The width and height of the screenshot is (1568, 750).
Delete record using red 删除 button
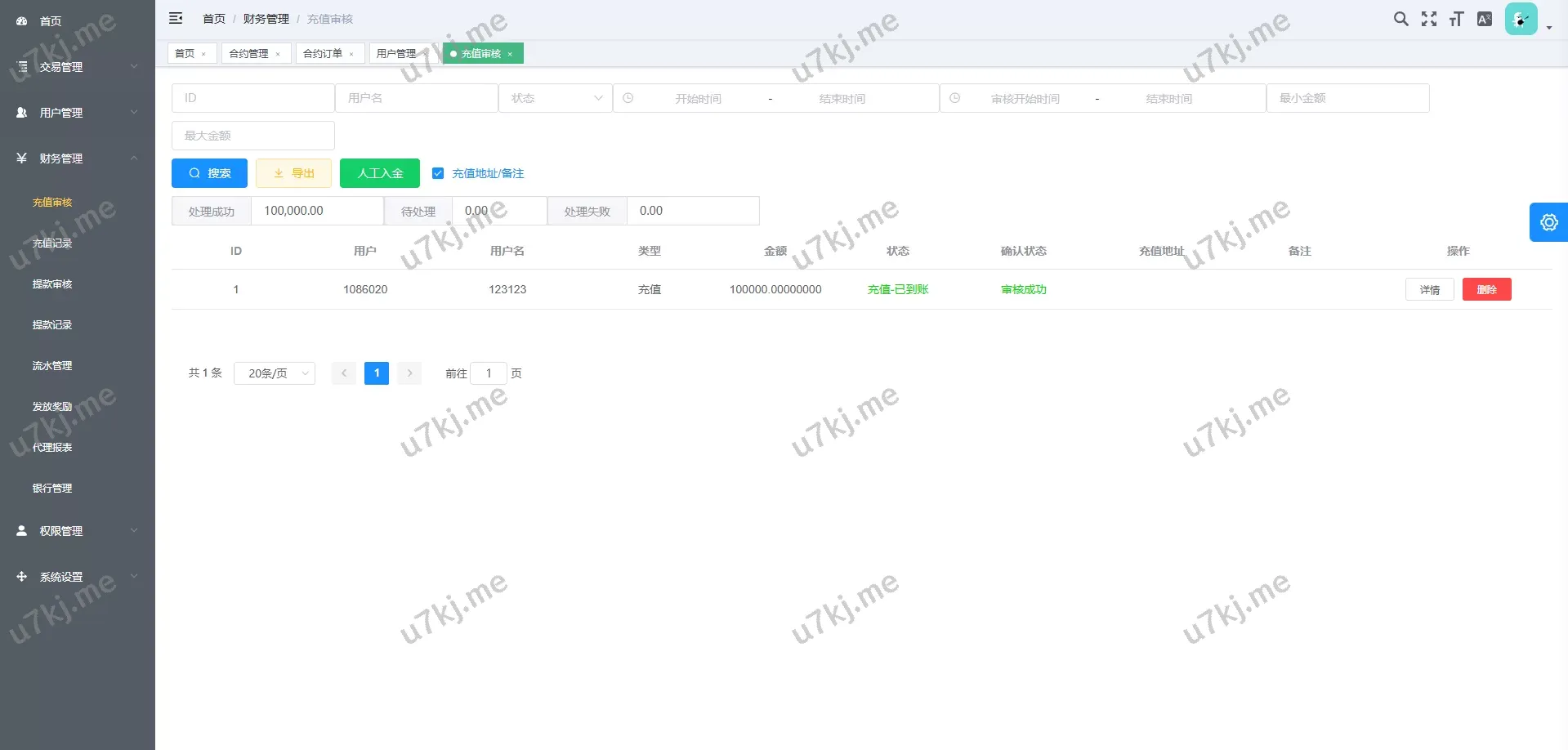coord(1486,289)
